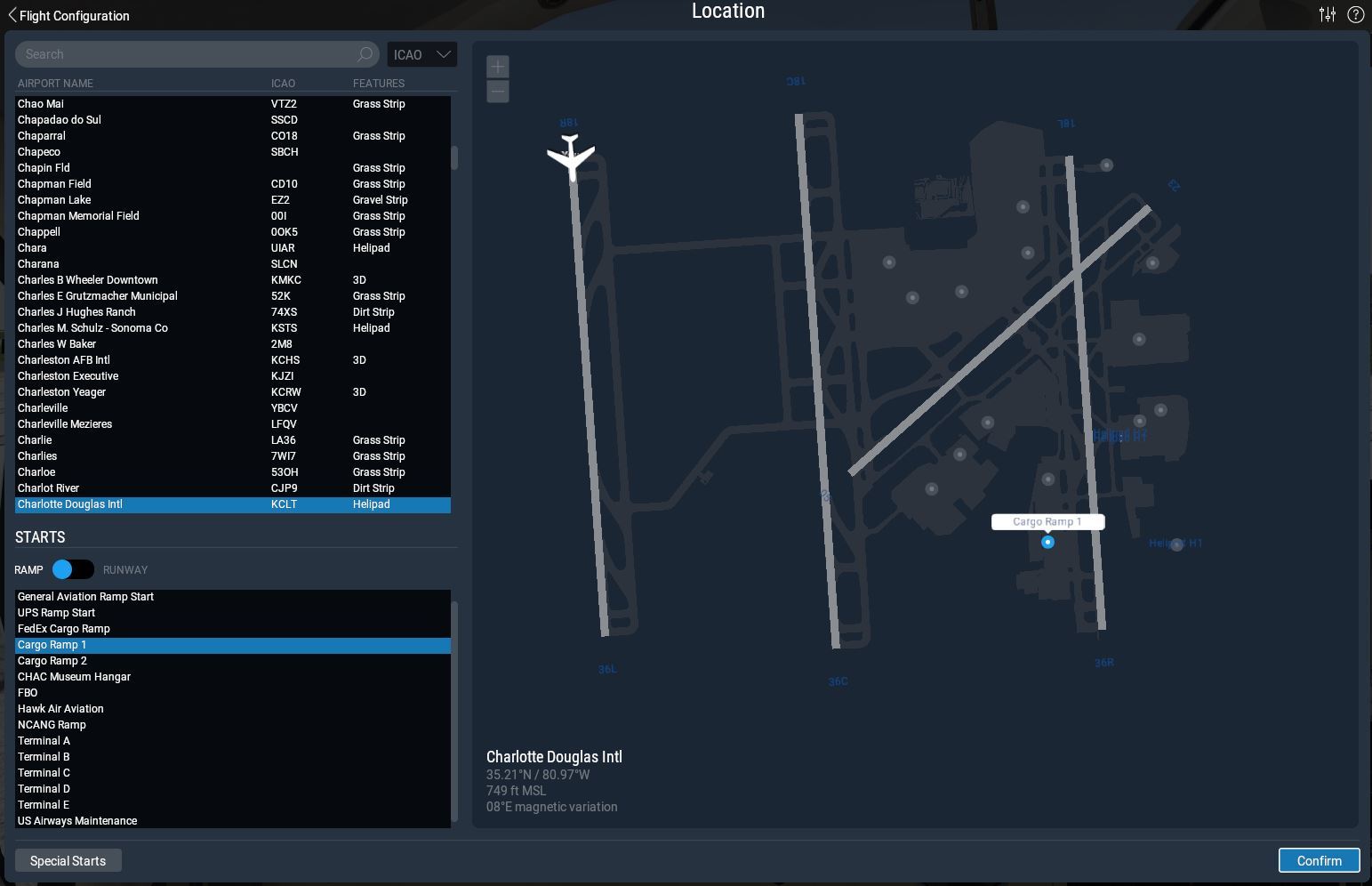Toggle the RAMP/RUNWAY switch
This screenshot has height=886, width=1372.
pos(73,569)
